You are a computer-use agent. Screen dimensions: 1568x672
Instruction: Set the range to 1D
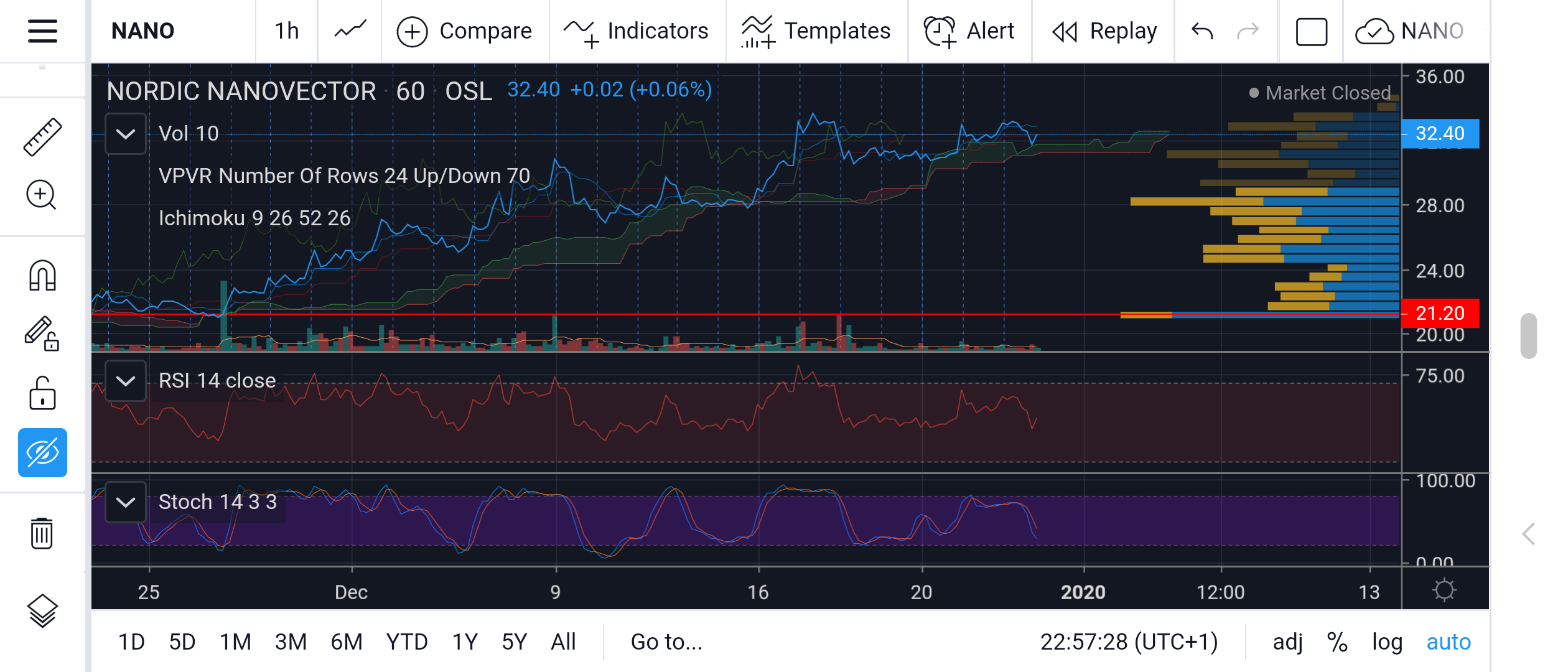coord(131,642)
